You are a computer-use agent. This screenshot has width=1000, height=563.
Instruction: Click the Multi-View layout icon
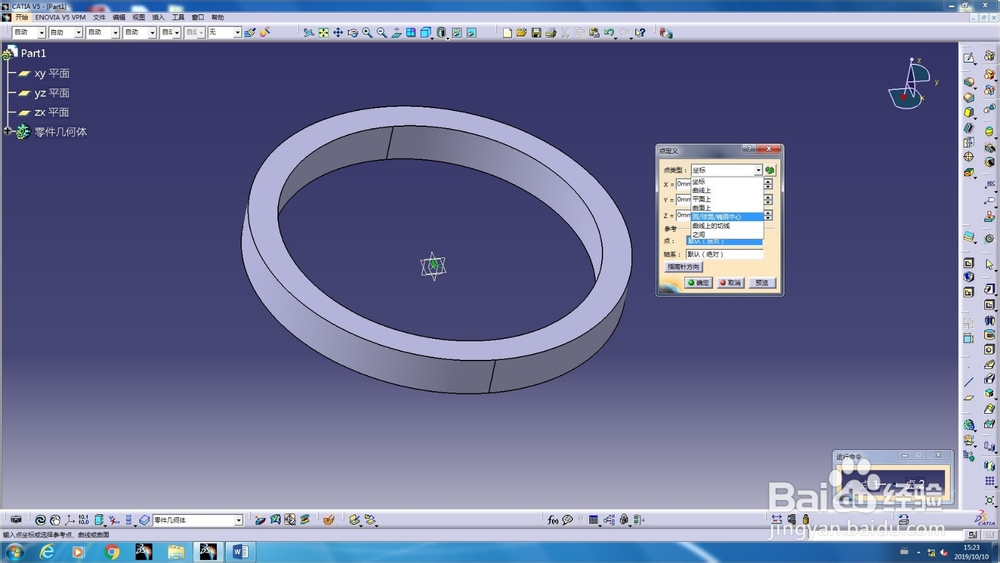coord(411,33)
